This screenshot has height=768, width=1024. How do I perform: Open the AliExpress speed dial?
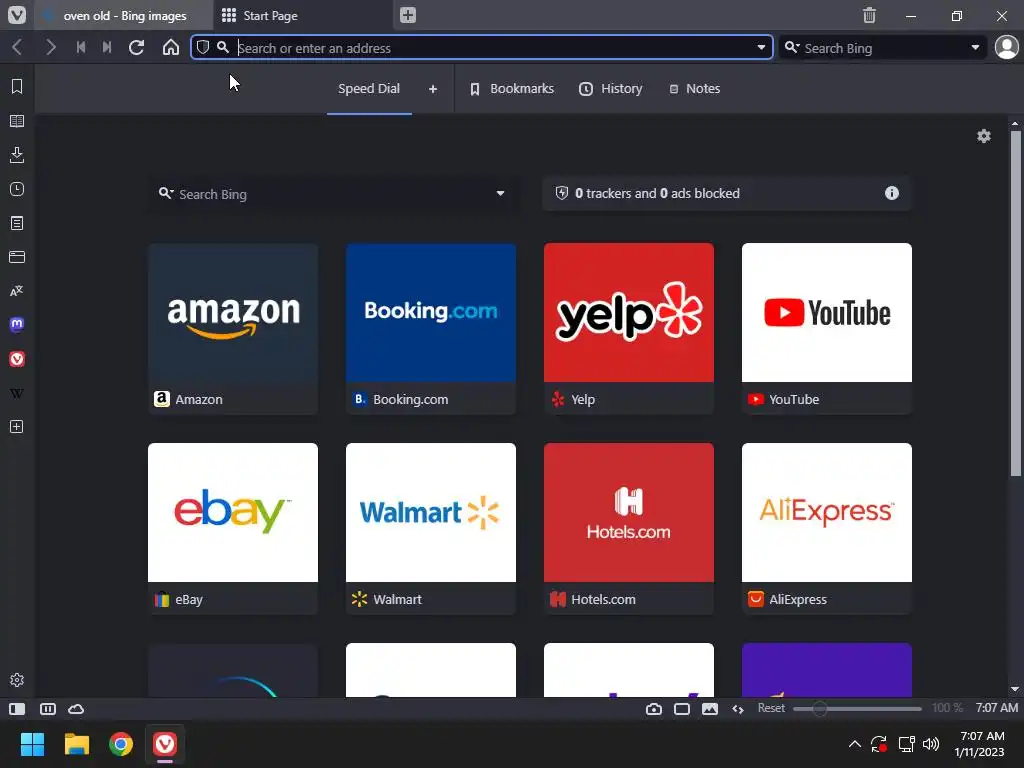click(827, 528)
